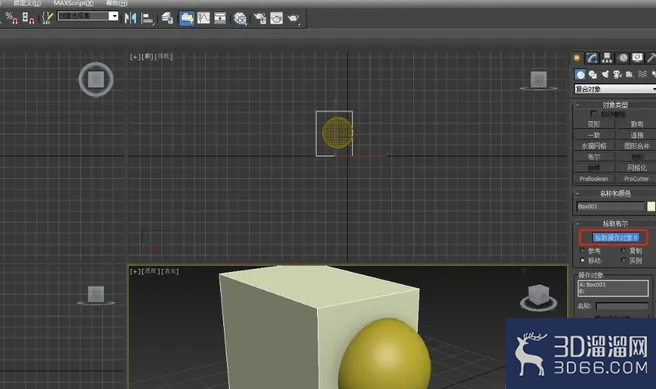Toggle the Spinner Snap tool
Image resolution: width=656 pixels, height=389 pixels.
coord(28,18)
